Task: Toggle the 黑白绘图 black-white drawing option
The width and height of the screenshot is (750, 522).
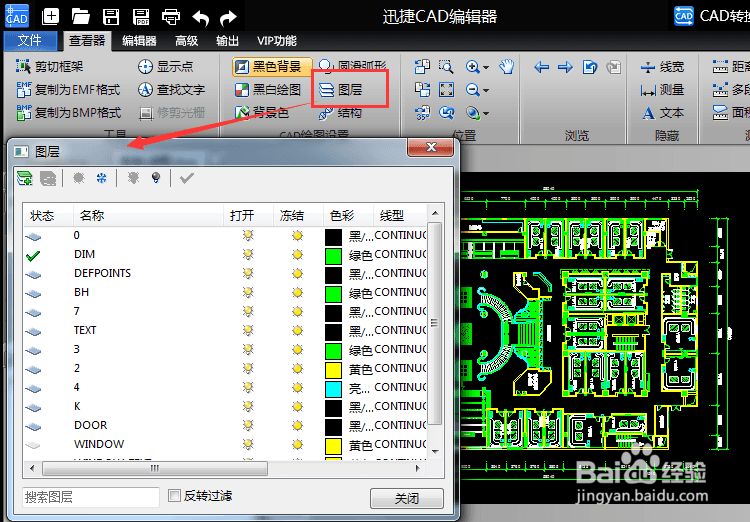Action: click(x=268, y=90)
